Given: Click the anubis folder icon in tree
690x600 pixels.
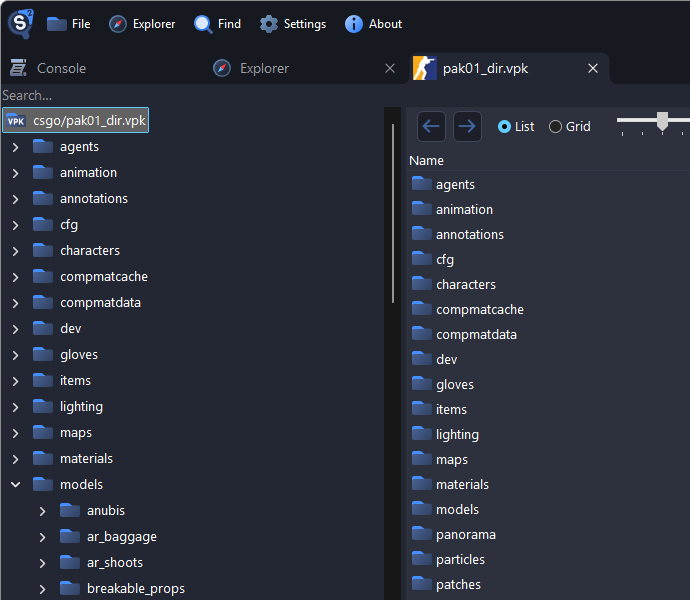Looking at the screenshot, I should click(x=70, y=509).
